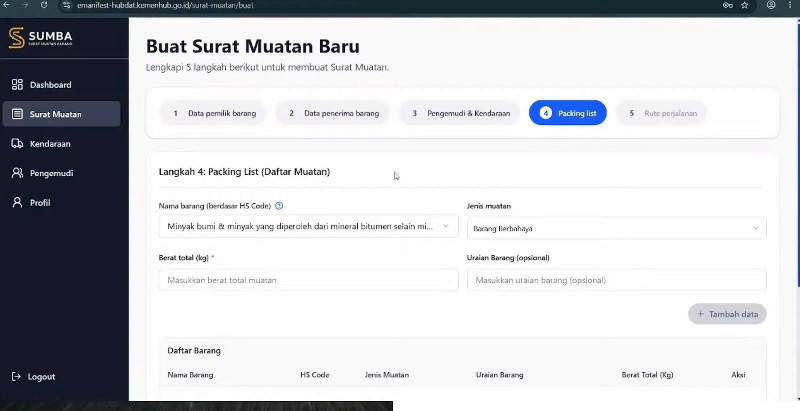Click the password key icon in address bar
The width and height of the screenshot is (800, 411).
[x=728, y=5]
